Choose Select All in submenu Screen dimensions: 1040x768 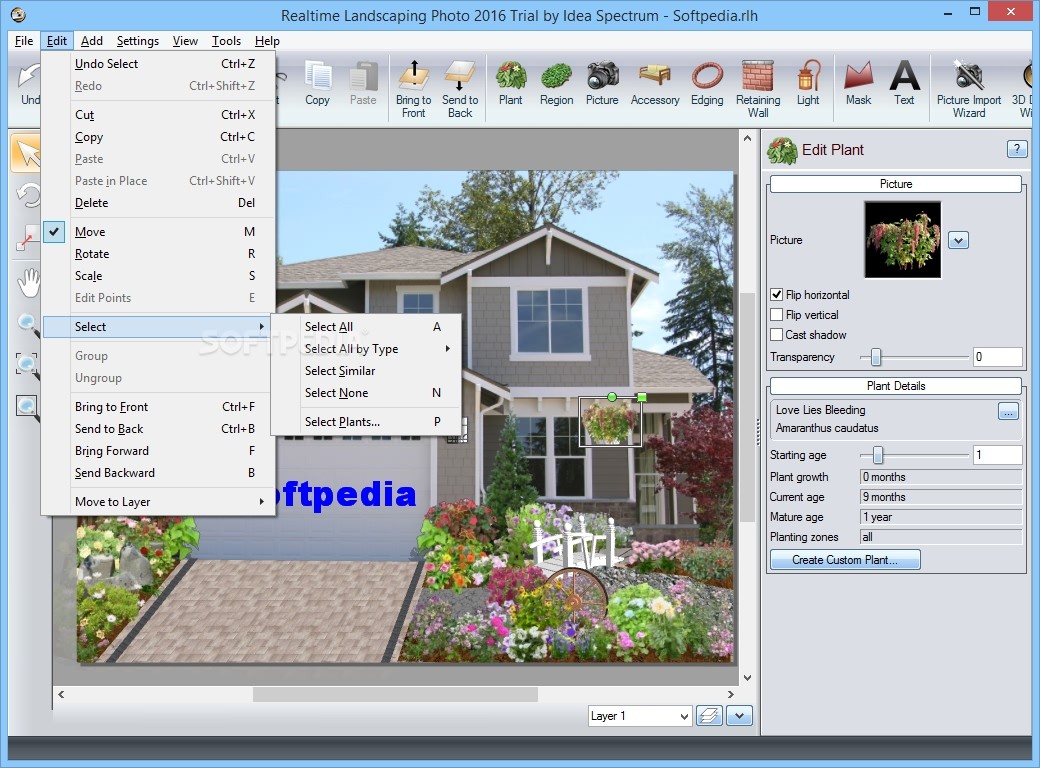click(x=366, y=327)
